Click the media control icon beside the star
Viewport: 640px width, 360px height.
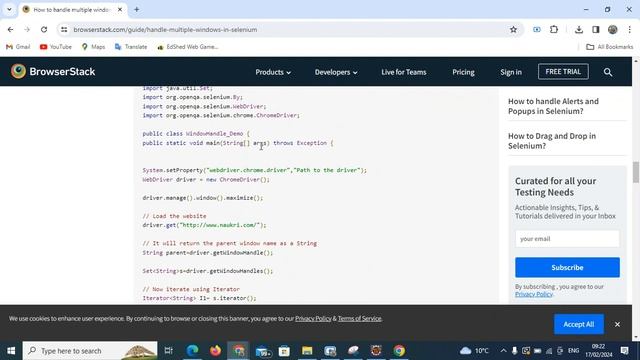click(x=537, y=29)
